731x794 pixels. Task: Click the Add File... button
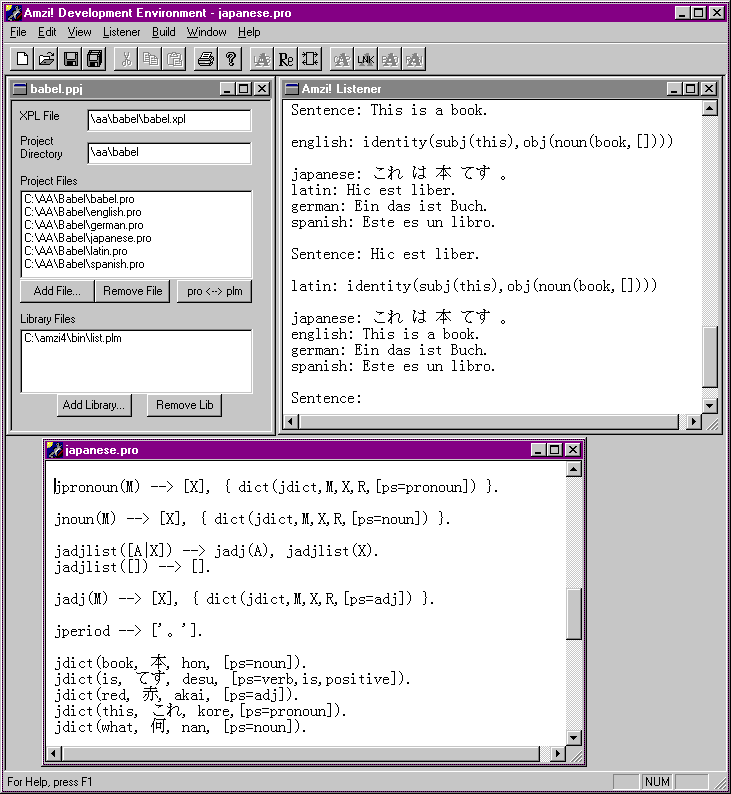[57, 291]
